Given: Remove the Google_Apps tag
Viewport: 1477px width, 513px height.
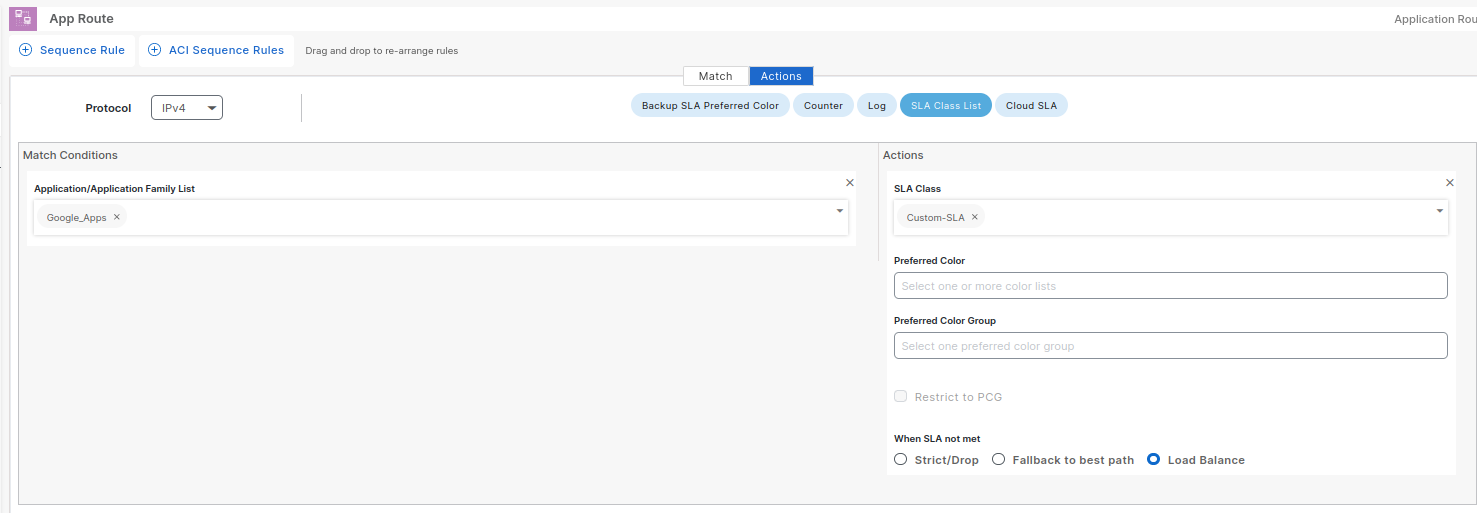Looking at the screenshot, I should 117,217.
